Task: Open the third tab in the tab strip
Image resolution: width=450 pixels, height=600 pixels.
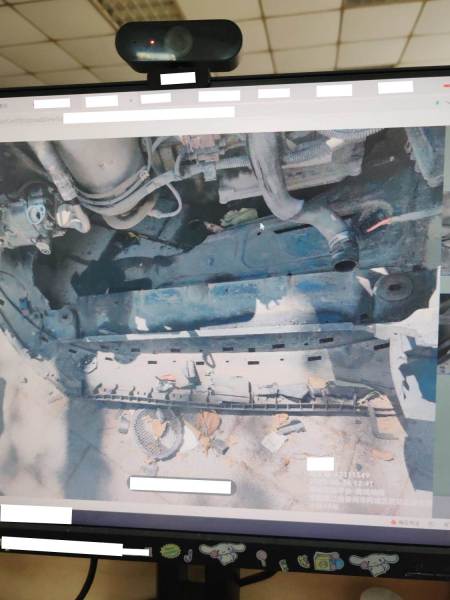Action: 156,98
